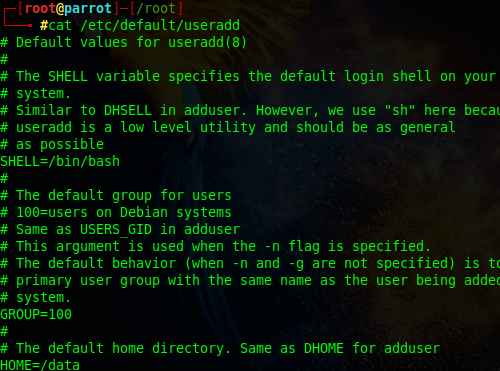Image resolution: width=500 pixels, height=371 pixels.
Task: Click the yellow '#' prompt symbol
Action: tap(44, 26)
